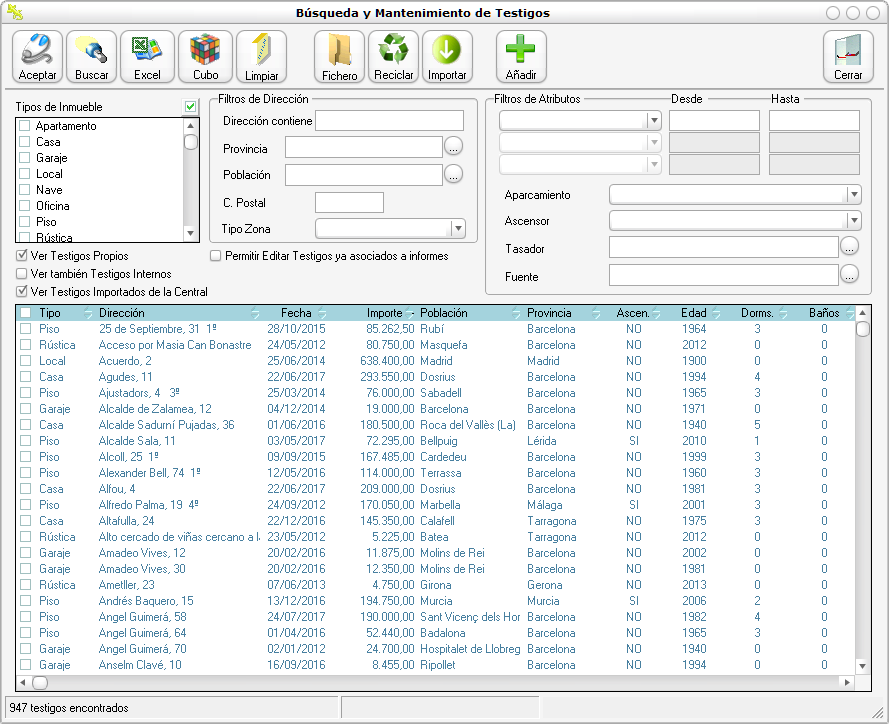Image resolution: width=889 pixels, height=724 pixels.
Task: Click the Aceptar mouse icon button
Action: [x=38, y=56]
